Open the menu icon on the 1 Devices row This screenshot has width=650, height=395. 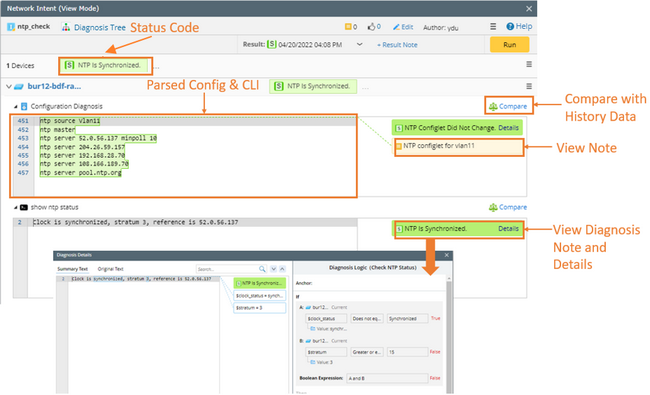[529, 64]
